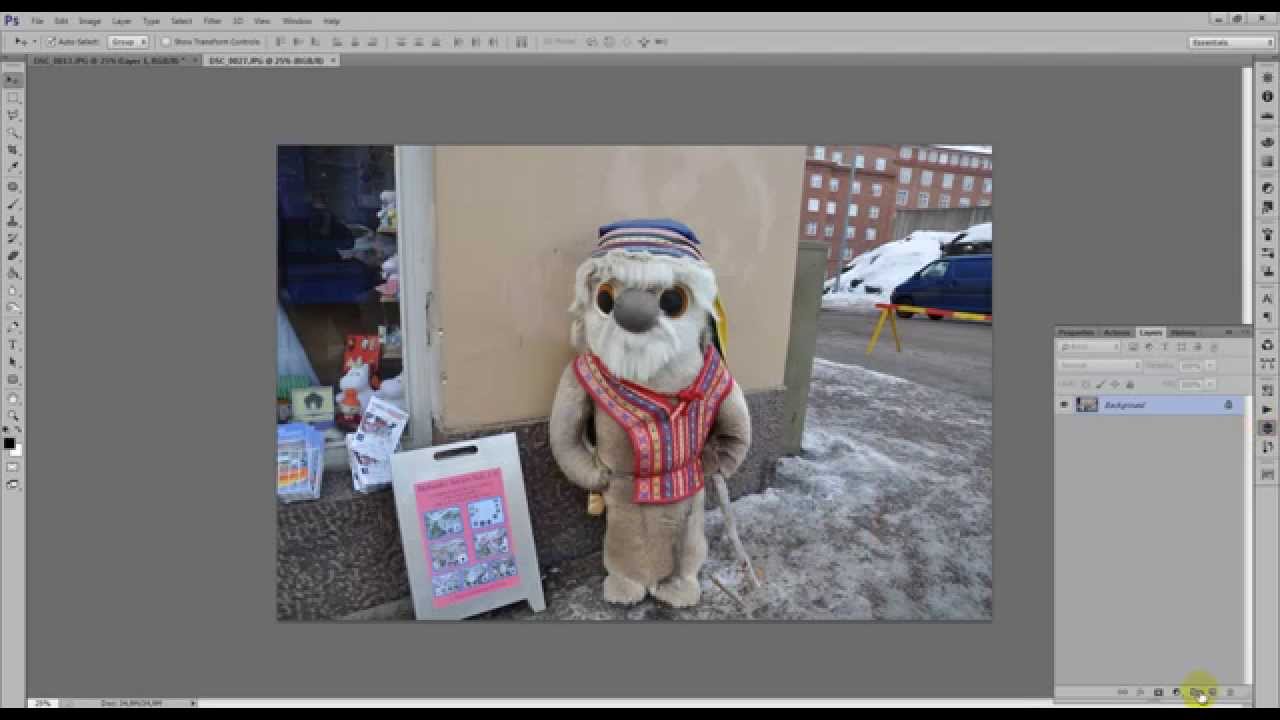This screenshot has height=720, width=1280.
Task: Open the status bar info arrow
Action: (x=193, y=703)
